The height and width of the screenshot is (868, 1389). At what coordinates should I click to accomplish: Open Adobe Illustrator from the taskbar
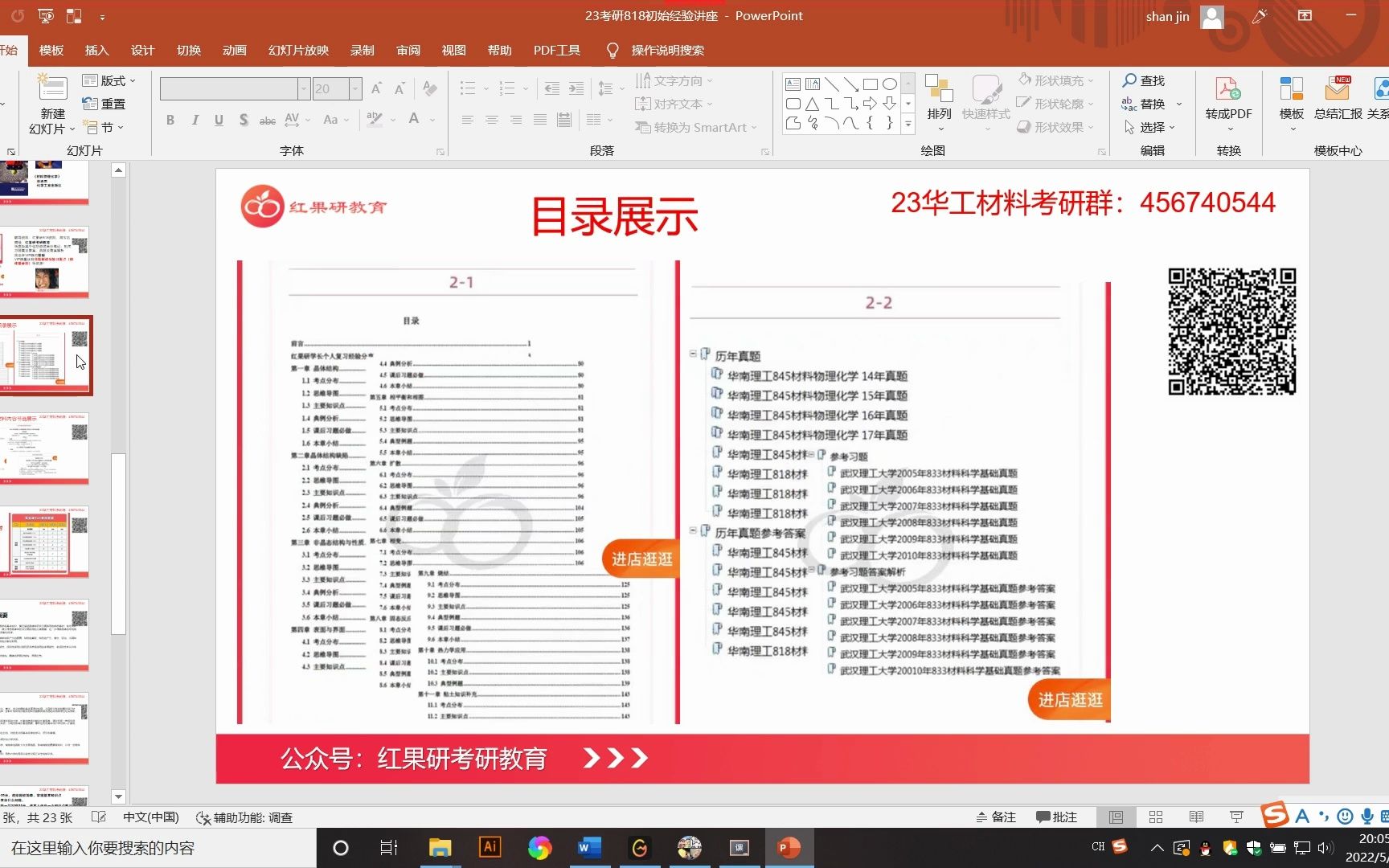pos(490,848)
